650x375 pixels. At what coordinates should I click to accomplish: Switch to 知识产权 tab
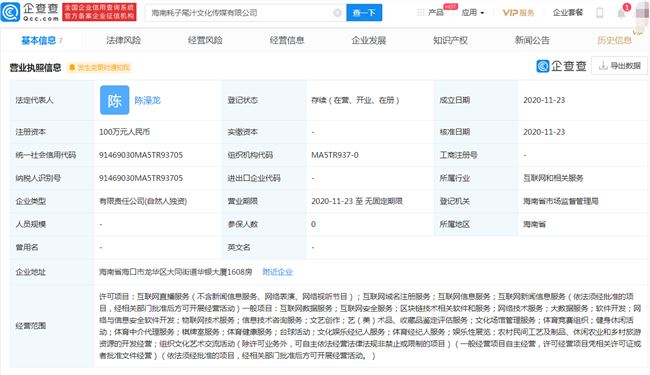(450, 40)
